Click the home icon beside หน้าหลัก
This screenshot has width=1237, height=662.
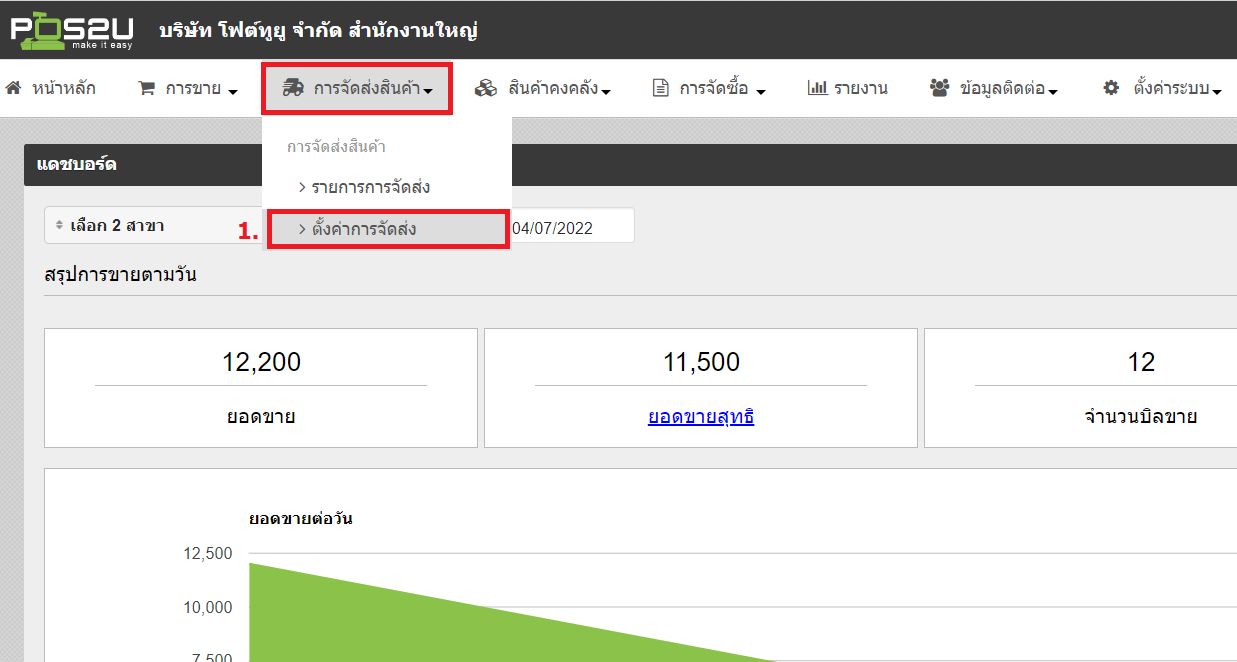(14, 88)
